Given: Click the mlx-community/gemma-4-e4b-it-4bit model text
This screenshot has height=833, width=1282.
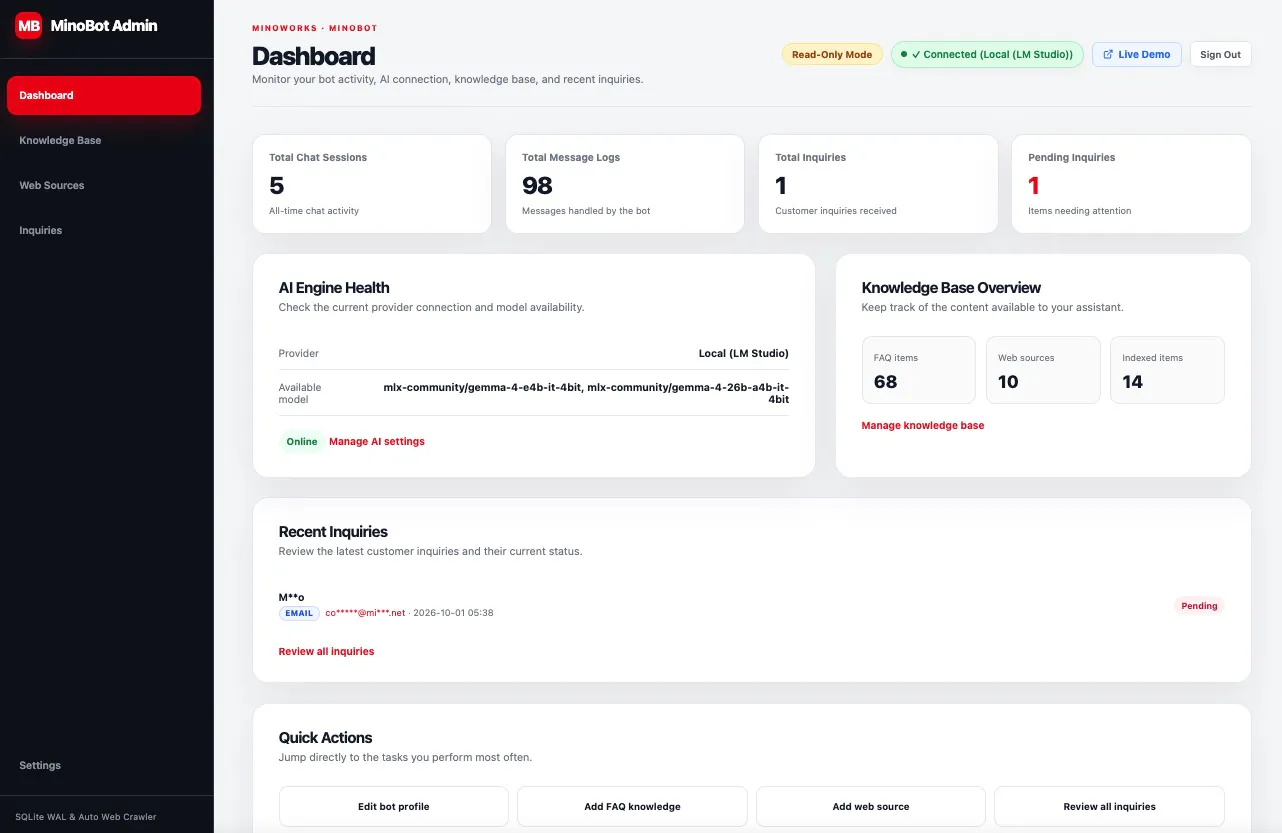Looking at the screenshot, I should point(483,387).
